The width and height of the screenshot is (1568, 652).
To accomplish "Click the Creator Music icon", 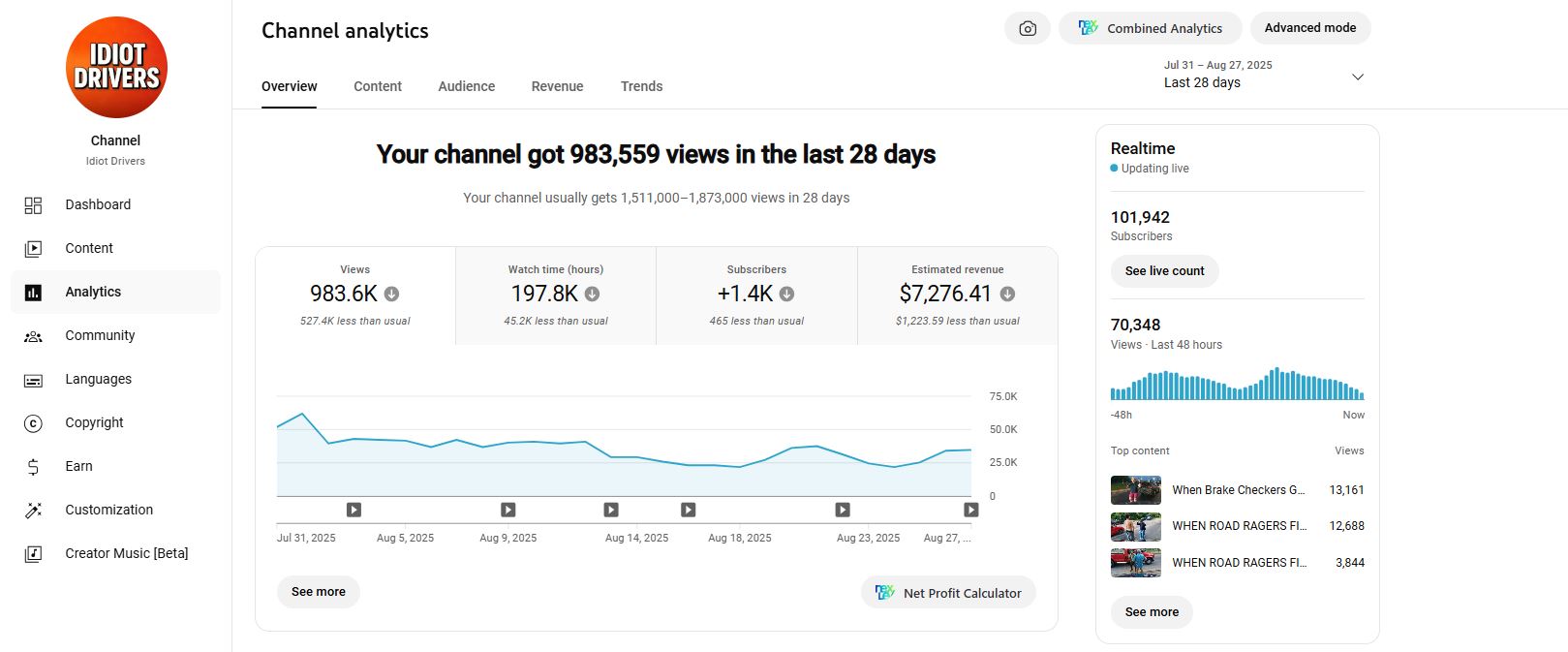I will pos(33,554).
